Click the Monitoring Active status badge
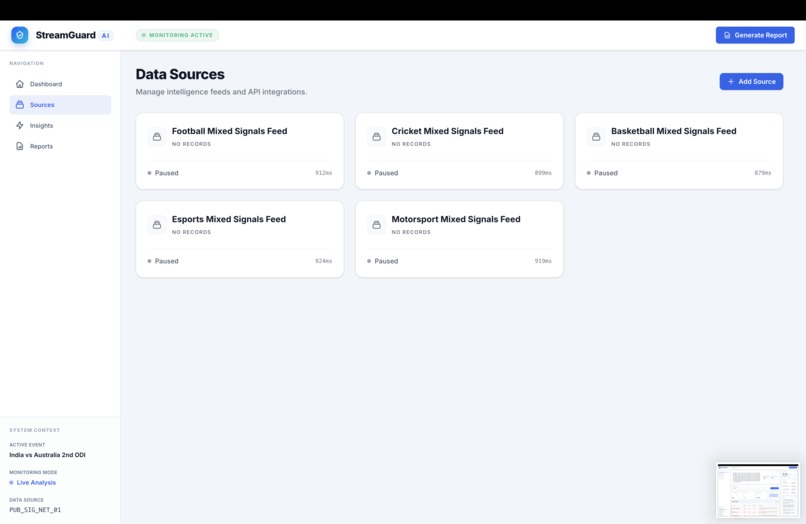806x524 pixels. 177,35
